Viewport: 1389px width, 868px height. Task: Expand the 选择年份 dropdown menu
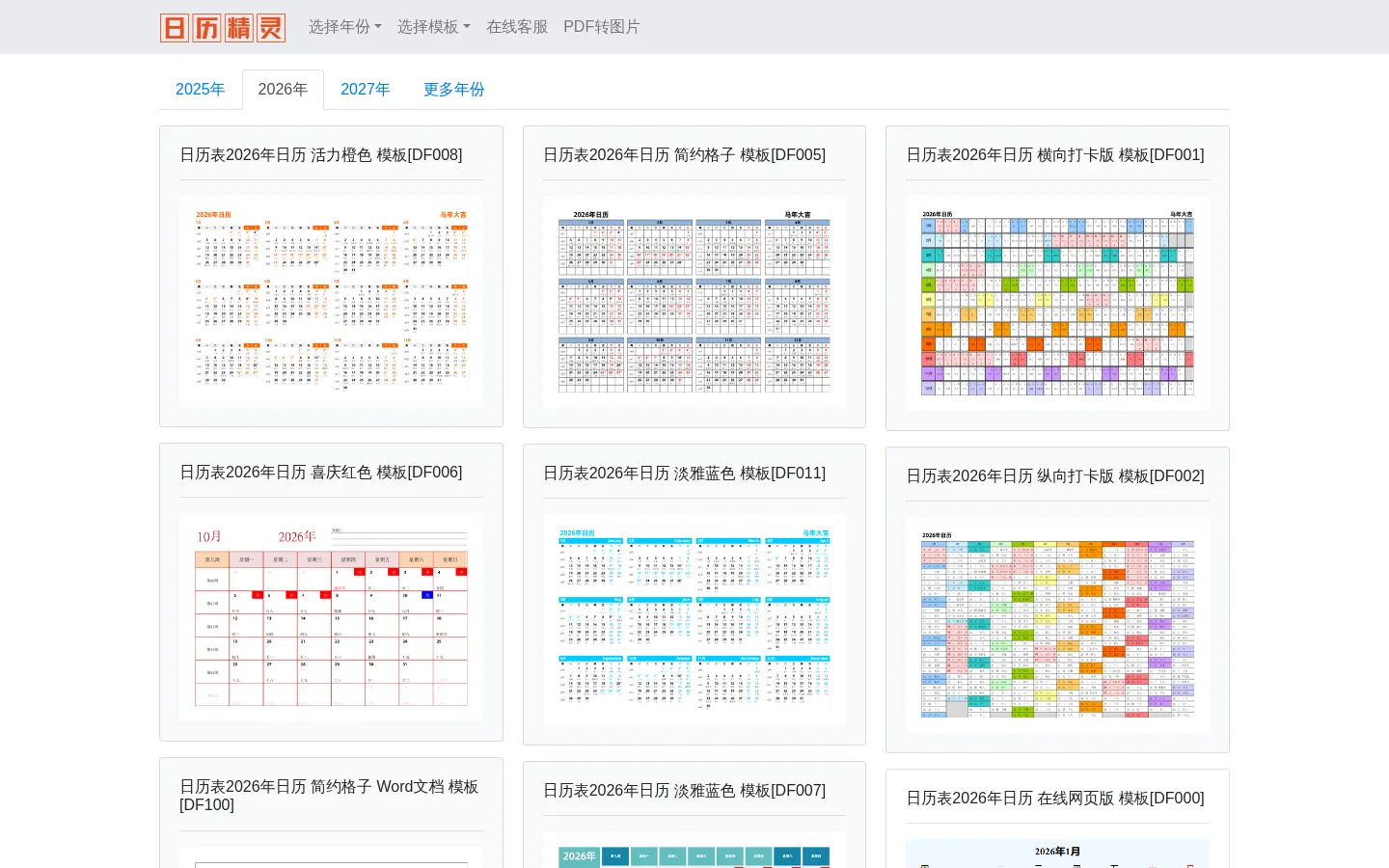tap(345, 27)
